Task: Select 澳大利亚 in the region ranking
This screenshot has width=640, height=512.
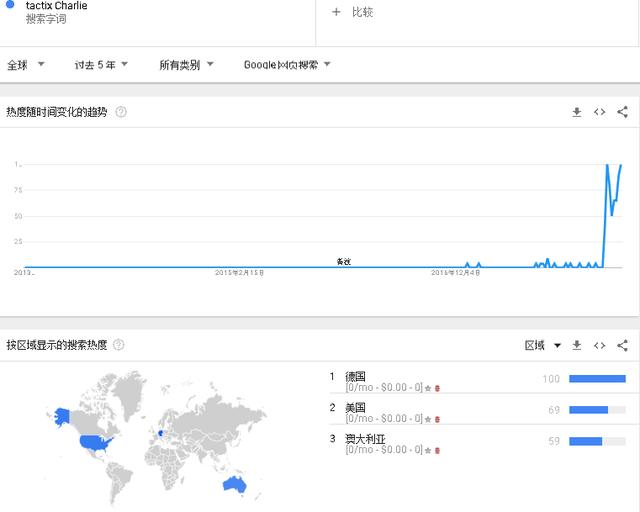Action: point(365,439)
